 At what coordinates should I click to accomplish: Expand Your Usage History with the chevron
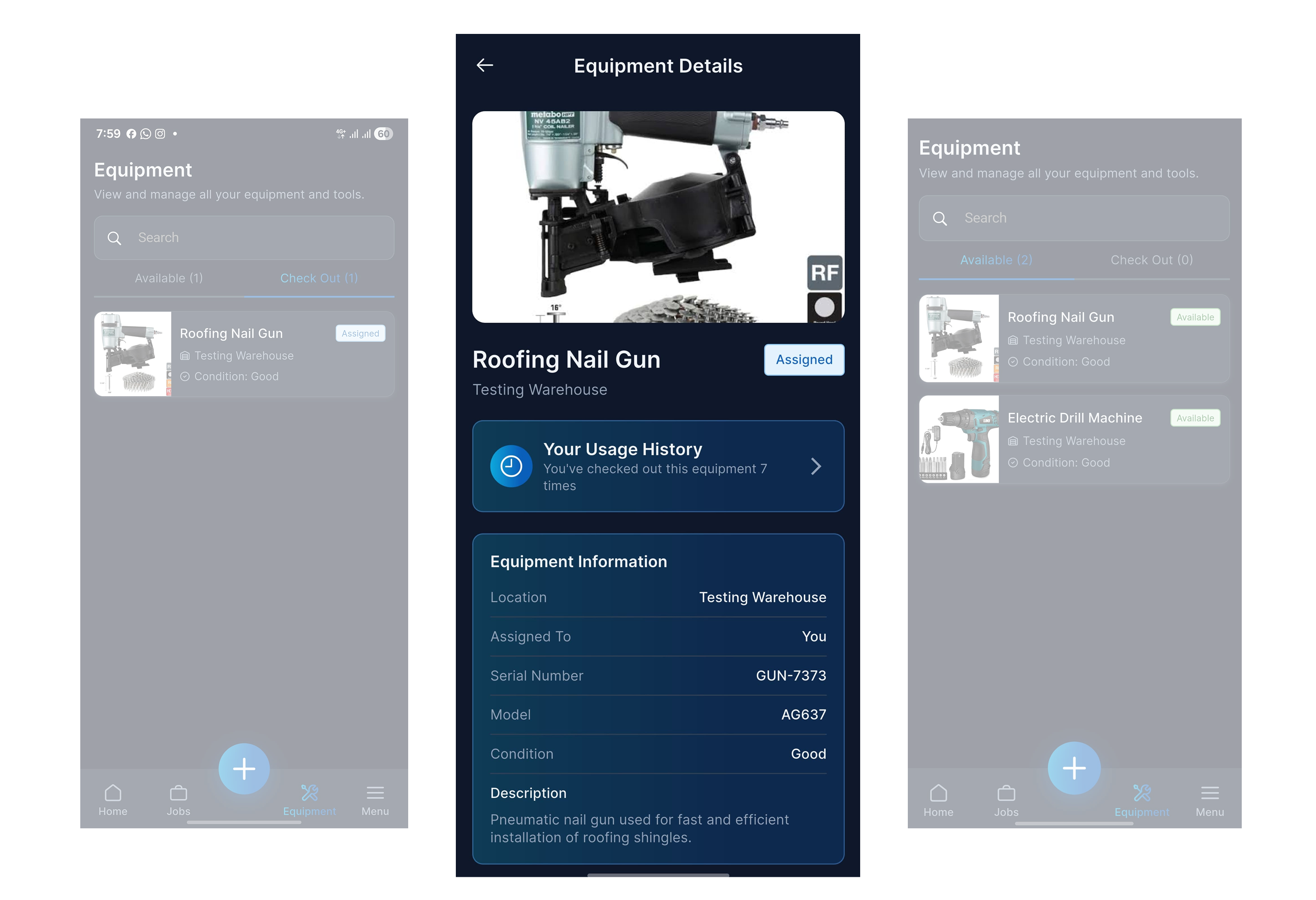[x=816, y=466]
